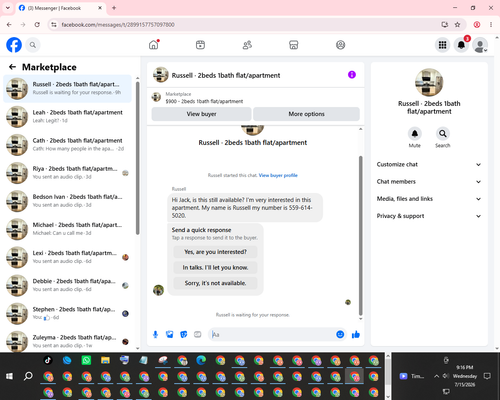Focus the Aa message input field
The image size is (500, 400).
pyautogui.click(x=272, y=334)
